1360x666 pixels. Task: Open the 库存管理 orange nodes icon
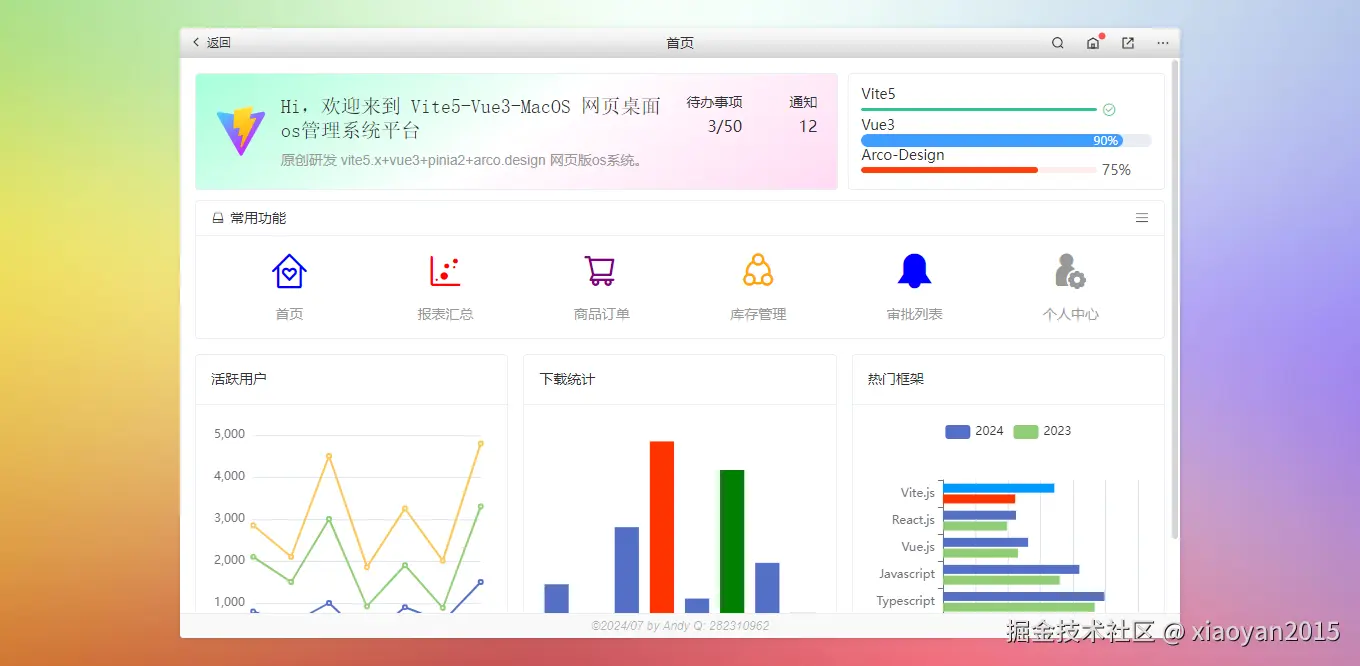(758, 270)
